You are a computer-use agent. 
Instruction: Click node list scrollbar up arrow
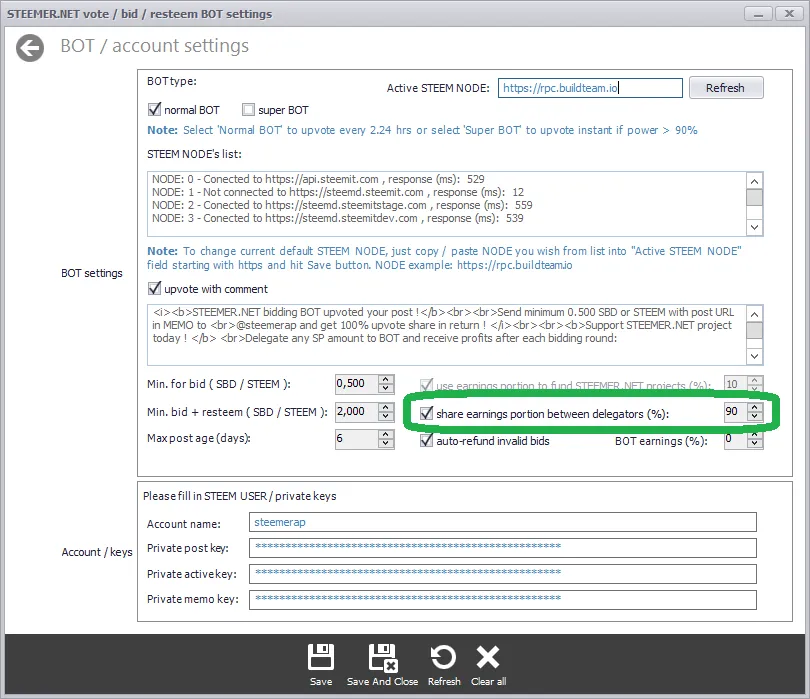(754, 181)
